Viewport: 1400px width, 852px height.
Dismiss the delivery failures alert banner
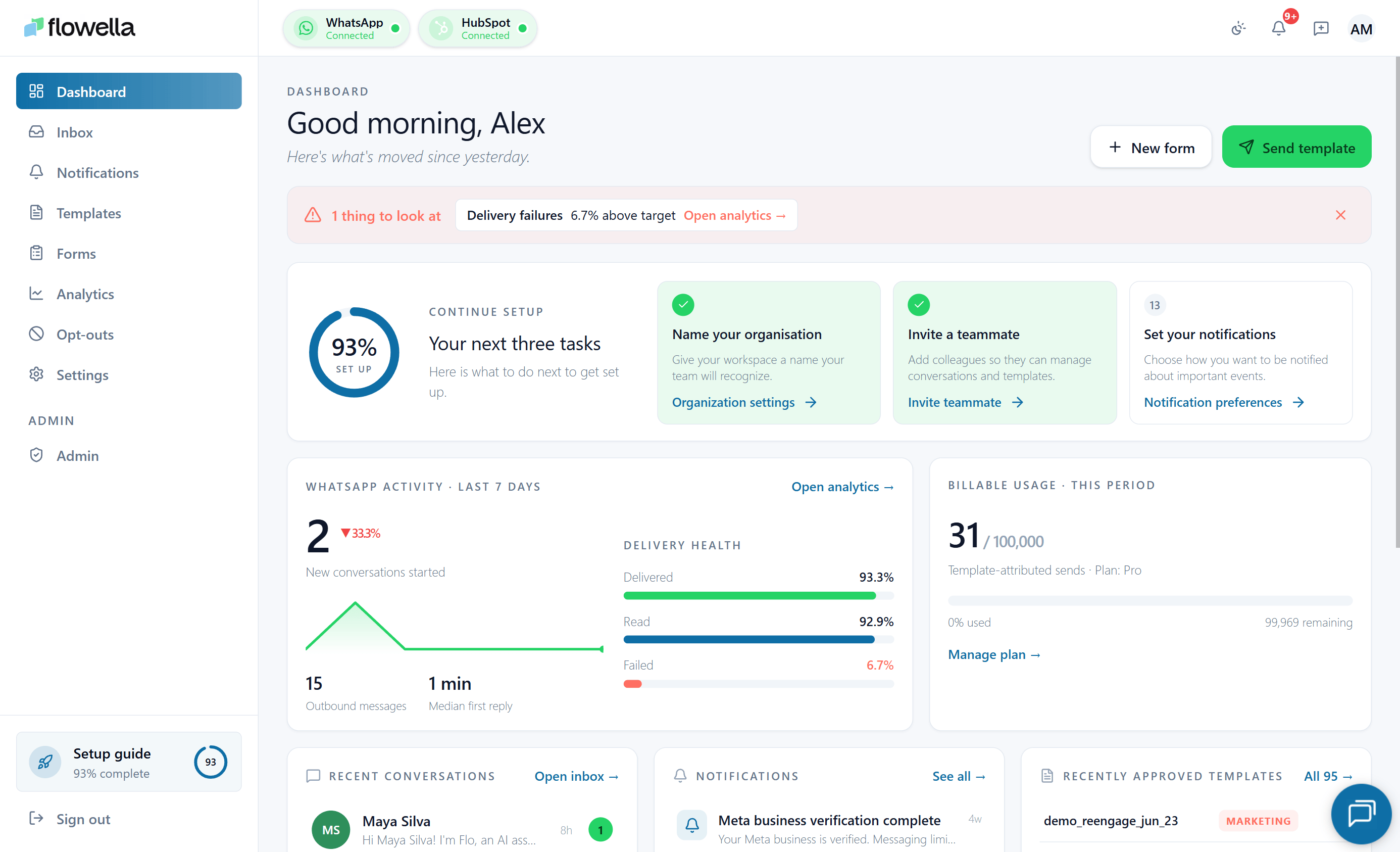pyautogui.click(x=1340, y=215)
